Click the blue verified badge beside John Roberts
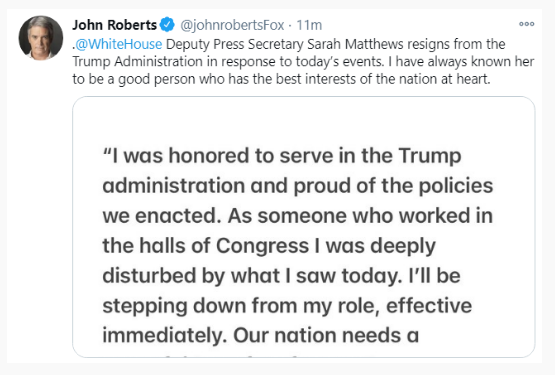Screen dimensions: 557x377 167,25
